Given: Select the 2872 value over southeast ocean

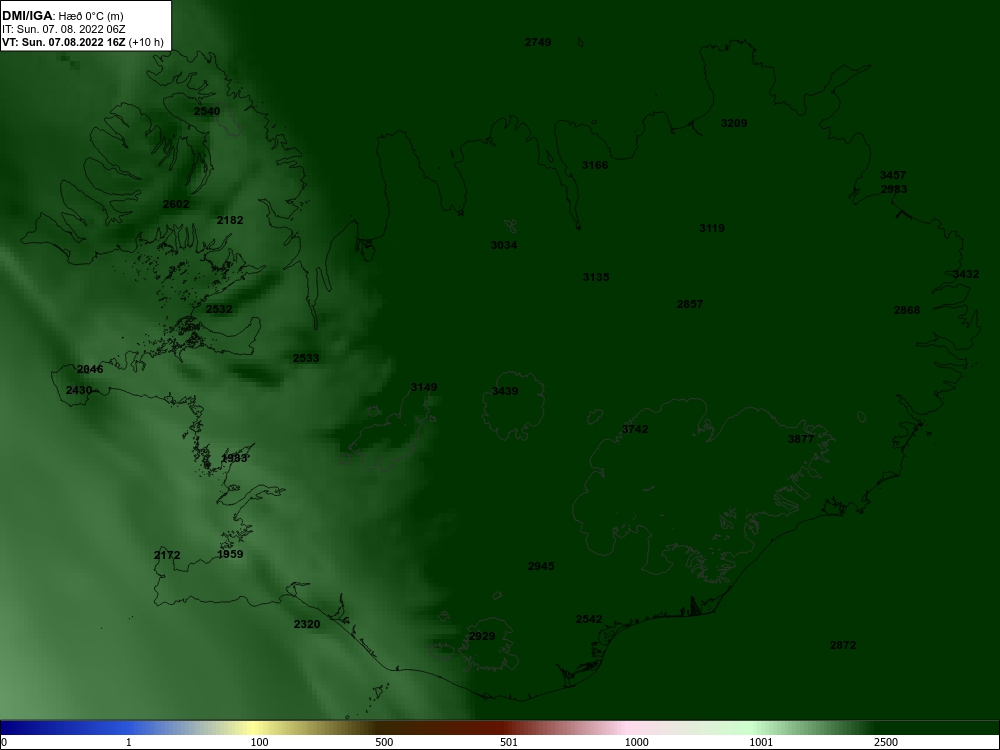Looking at the screenshot, I should click(x=842, y=645).
